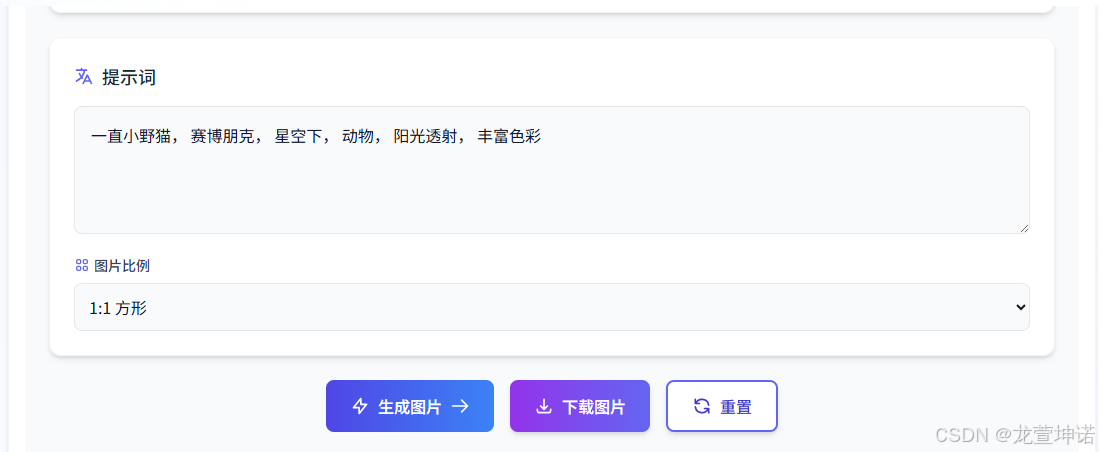Screen dimensions: 1099x452
Task: Click the chevron arrow of ratio dropdown
Action: tap(1020, 307)
